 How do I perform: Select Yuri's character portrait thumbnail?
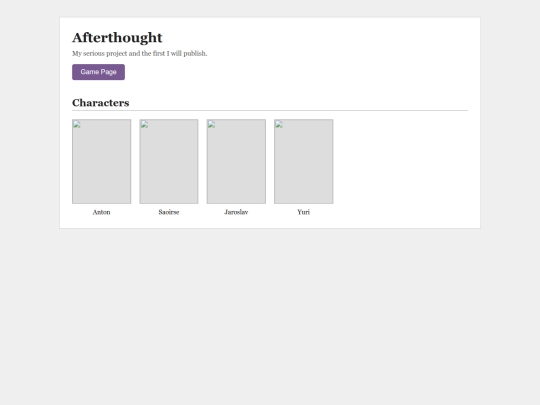pos(303,162)
